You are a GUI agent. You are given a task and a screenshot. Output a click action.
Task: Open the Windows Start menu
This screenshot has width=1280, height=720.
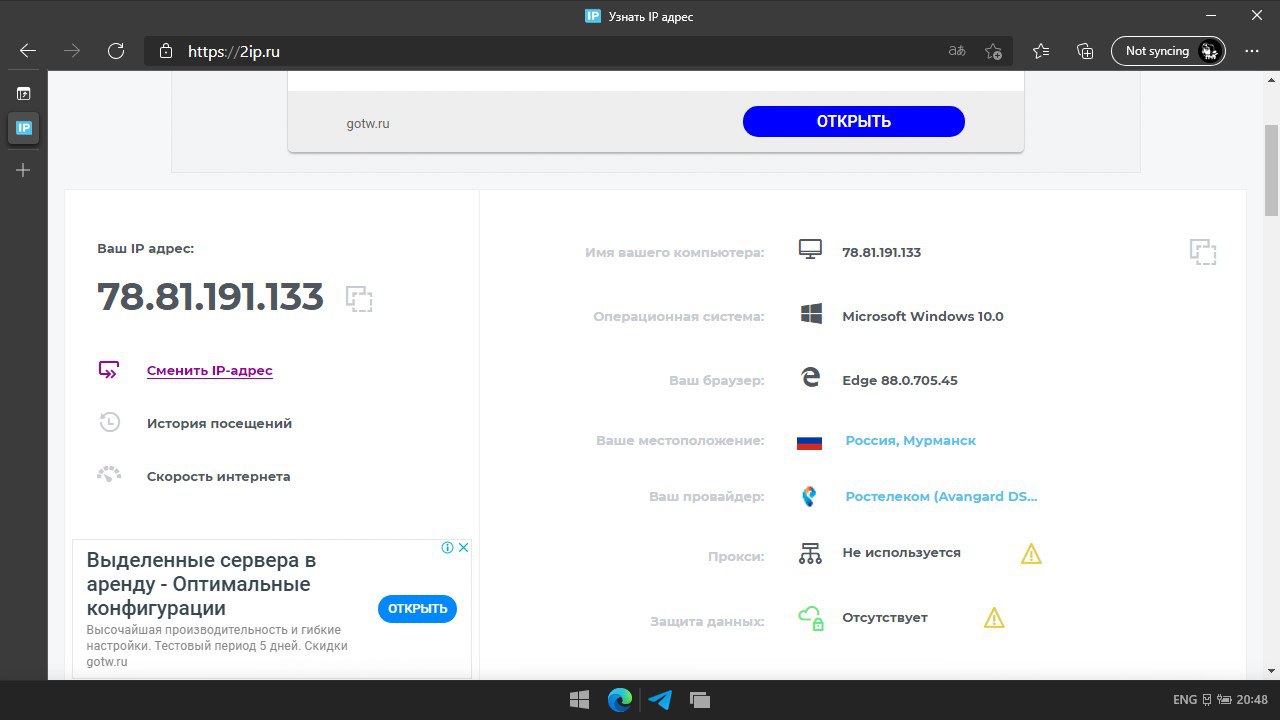(579, 700)
